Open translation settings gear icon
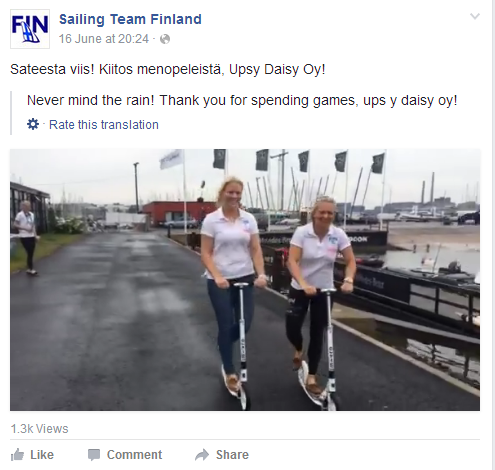 coord(33,124)
